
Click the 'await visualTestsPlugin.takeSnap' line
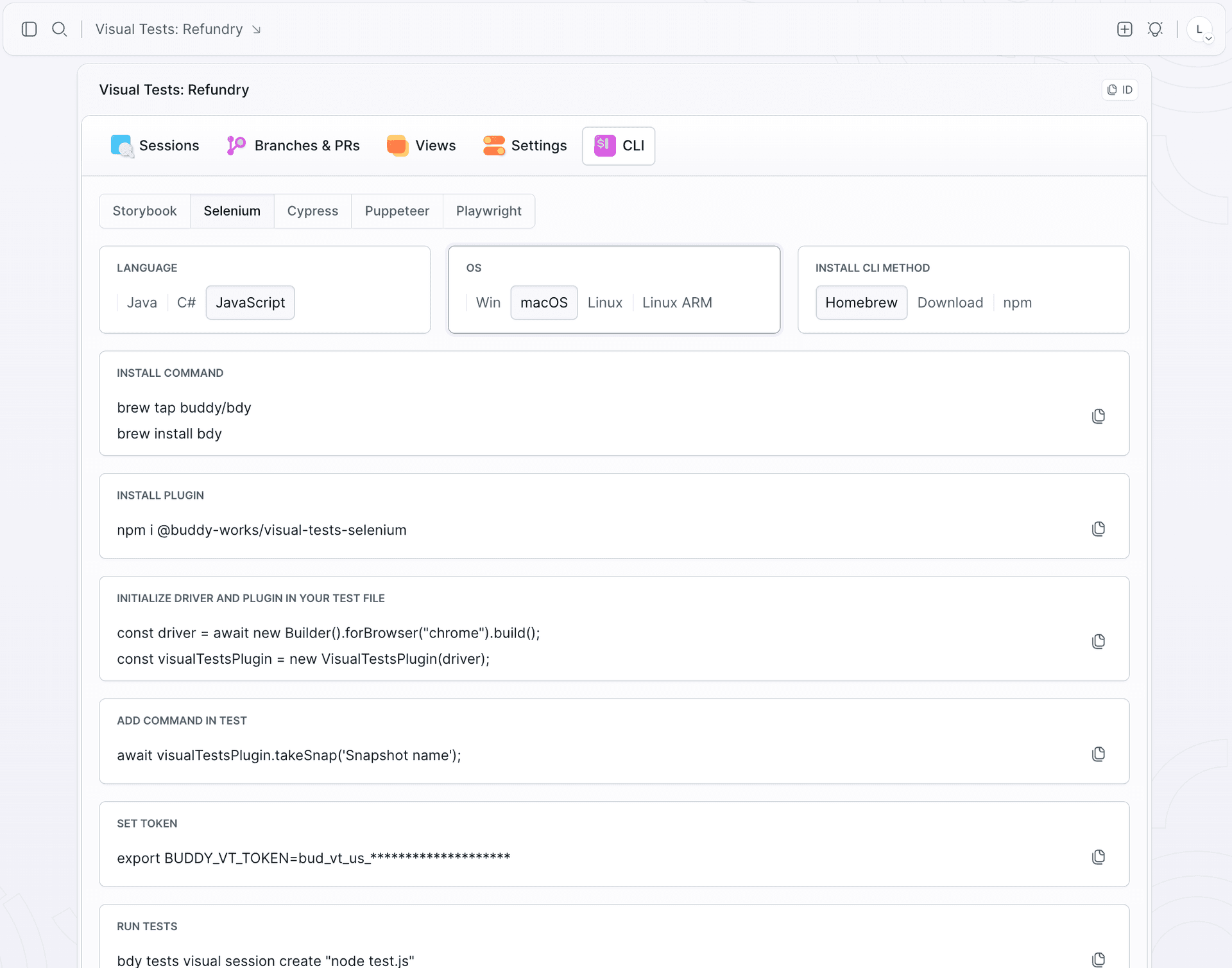coord(289,756)
